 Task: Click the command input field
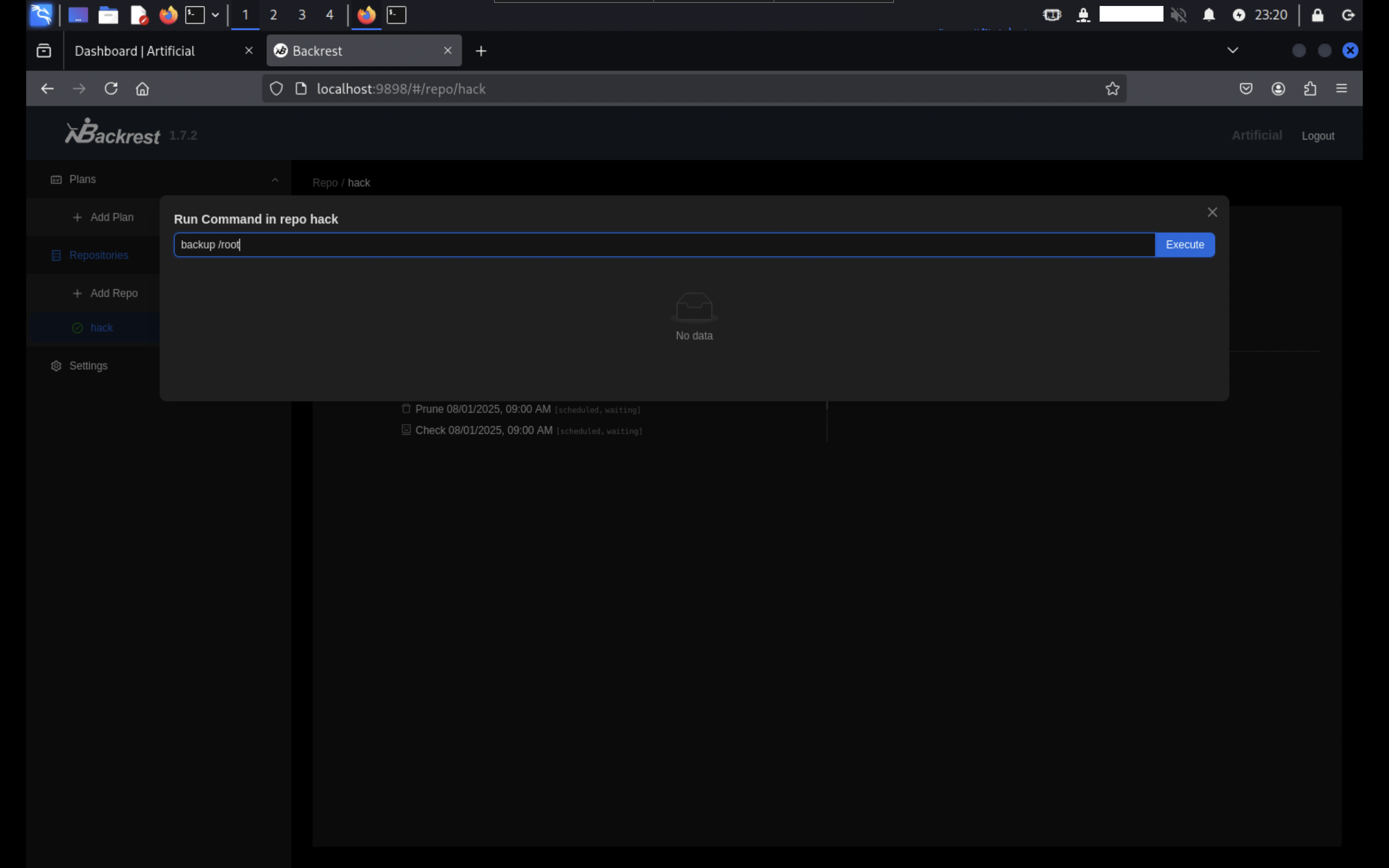[x=664, y=244]
